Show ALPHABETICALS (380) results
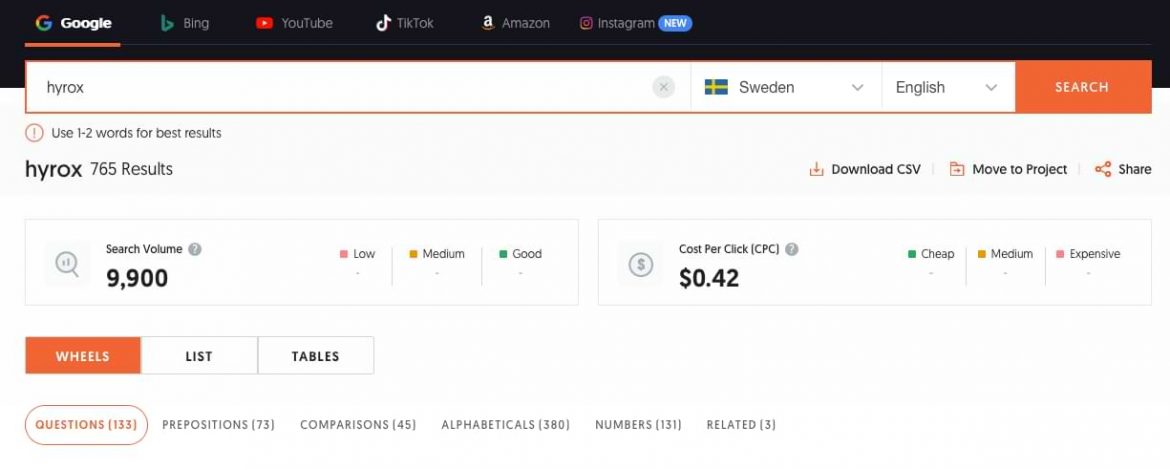Viewport: 1170px width, 469px height. [x=506, y=424]
